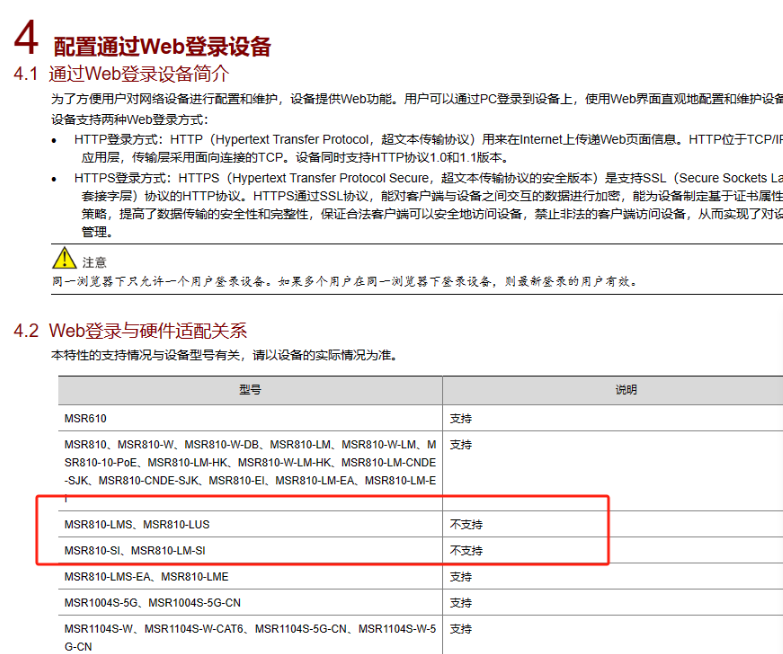Select the MSR1004S-5G、MSR1004S-5G-CN cell
This screenshot has height=654, width=783.
click(x=250, y=603)
